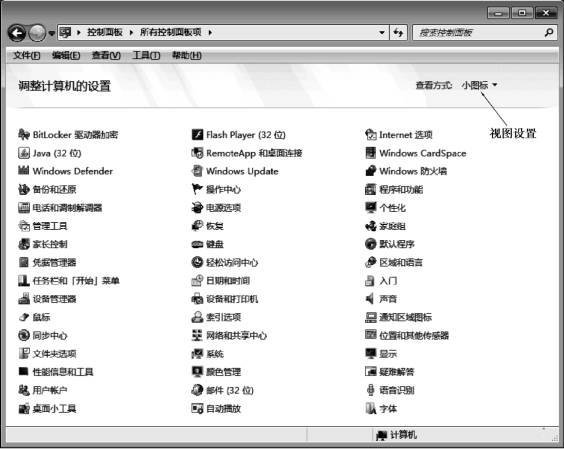Open the 文件(F) menu
This screenshot has height=449, width=564.
pos(27,55)
